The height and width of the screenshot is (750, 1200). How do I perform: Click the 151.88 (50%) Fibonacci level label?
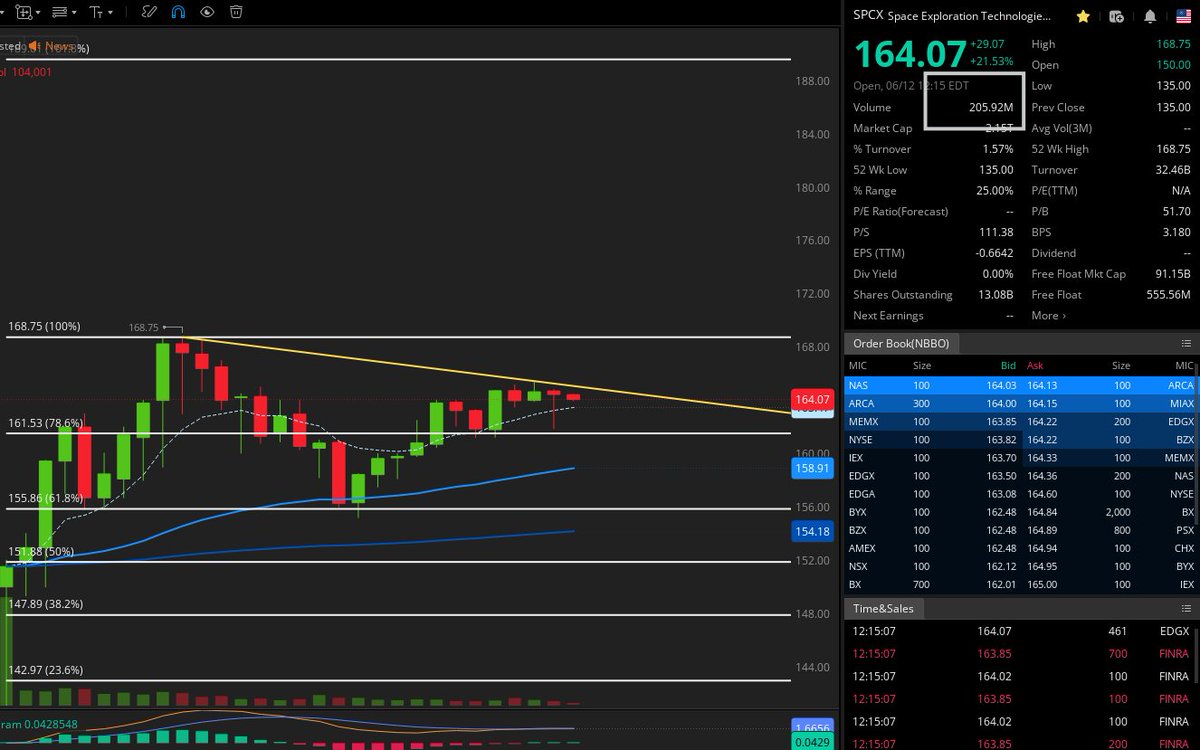tap(40, 552)
